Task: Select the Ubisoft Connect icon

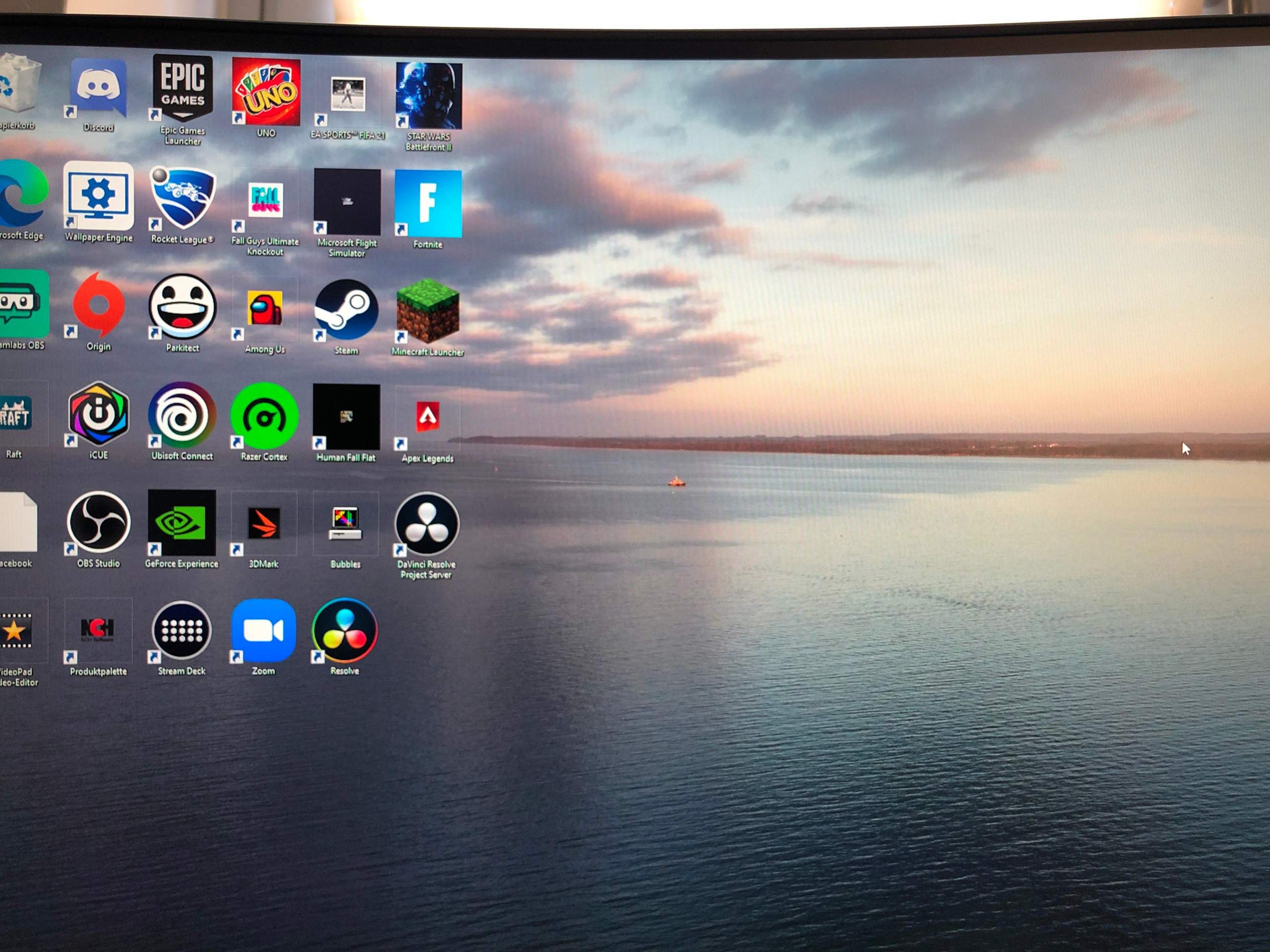Action: point(182,415)
